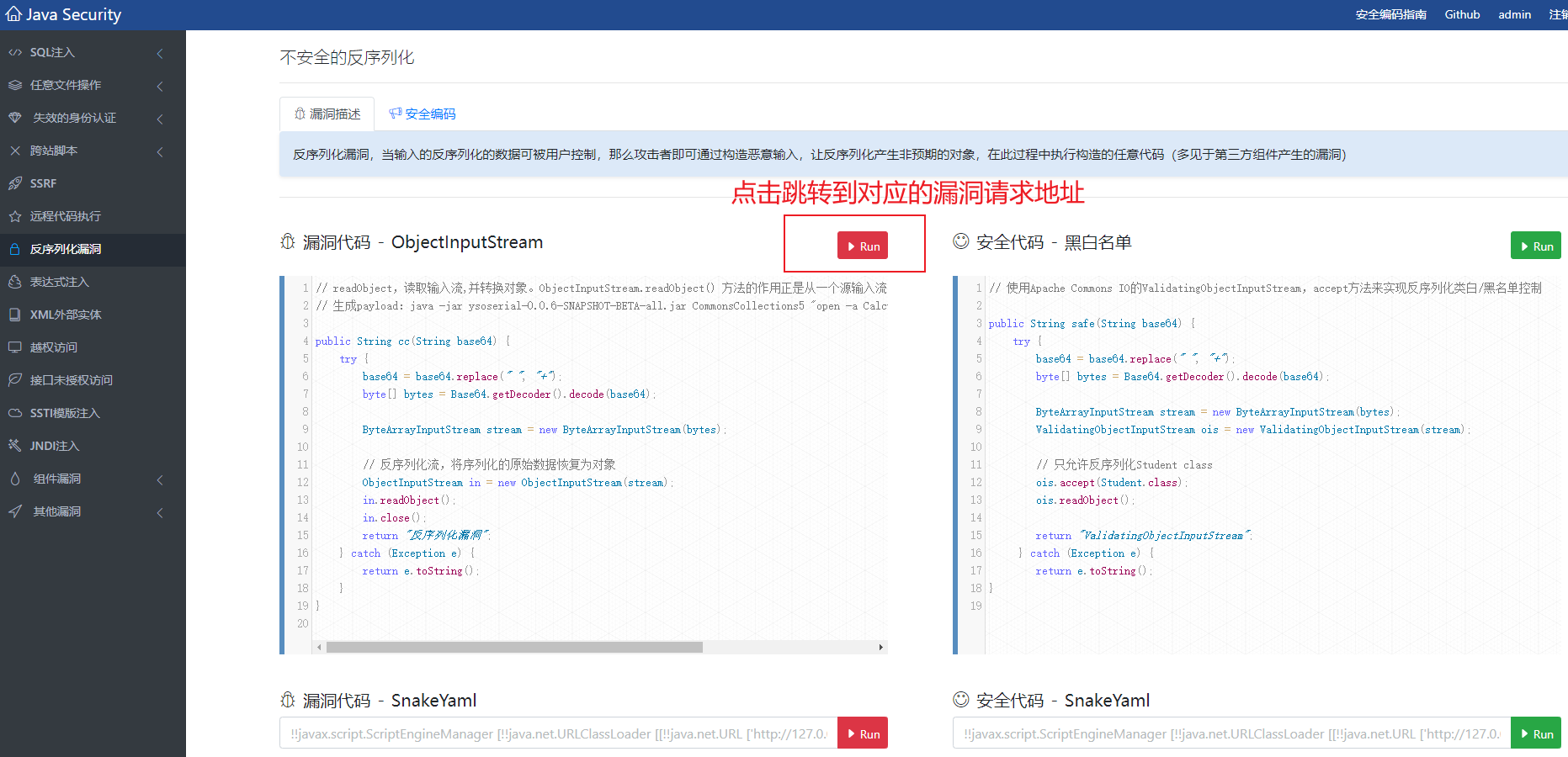Screen dimensions: 1568x757
Task: Open the JNDI注入 menu item
Action: coord(93,446)
